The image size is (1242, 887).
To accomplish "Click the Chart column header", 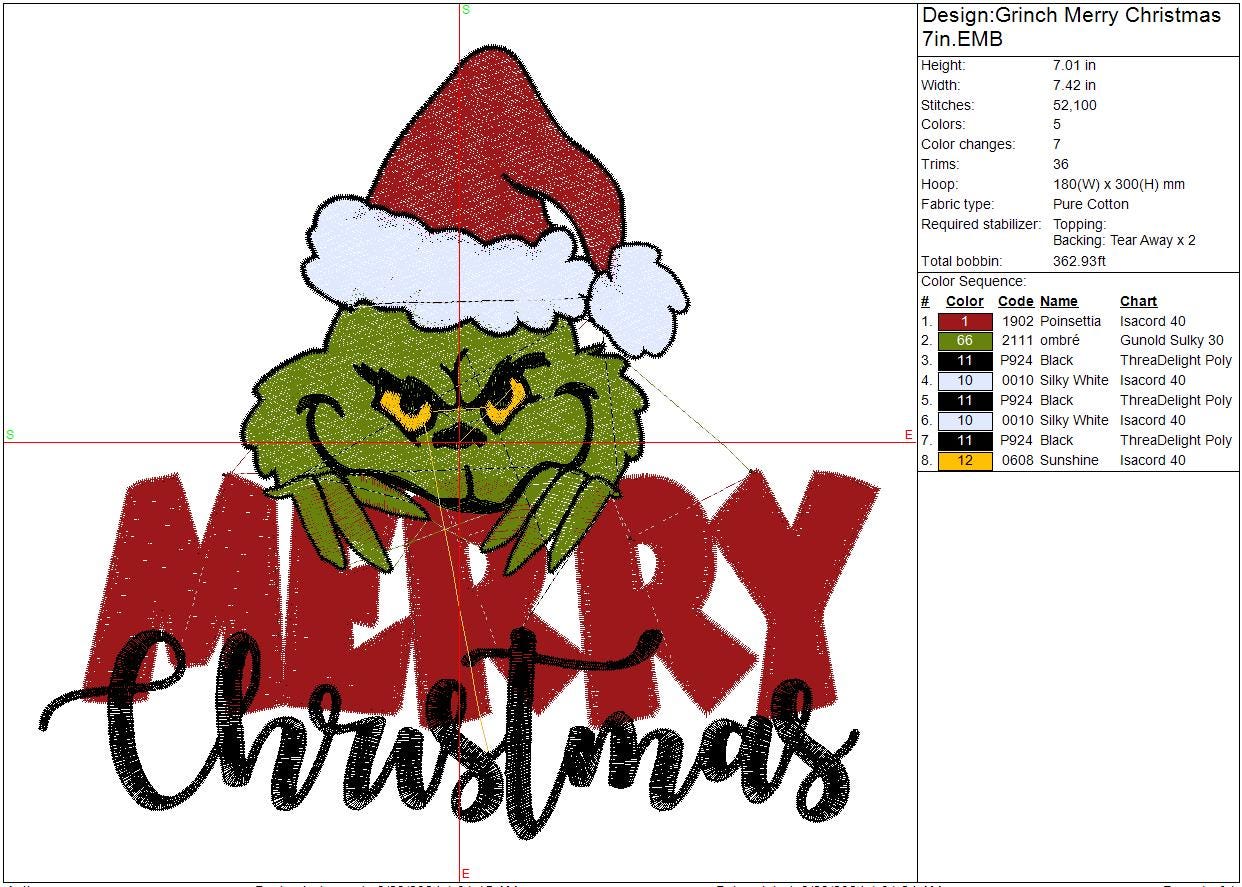I will 1138,301.
